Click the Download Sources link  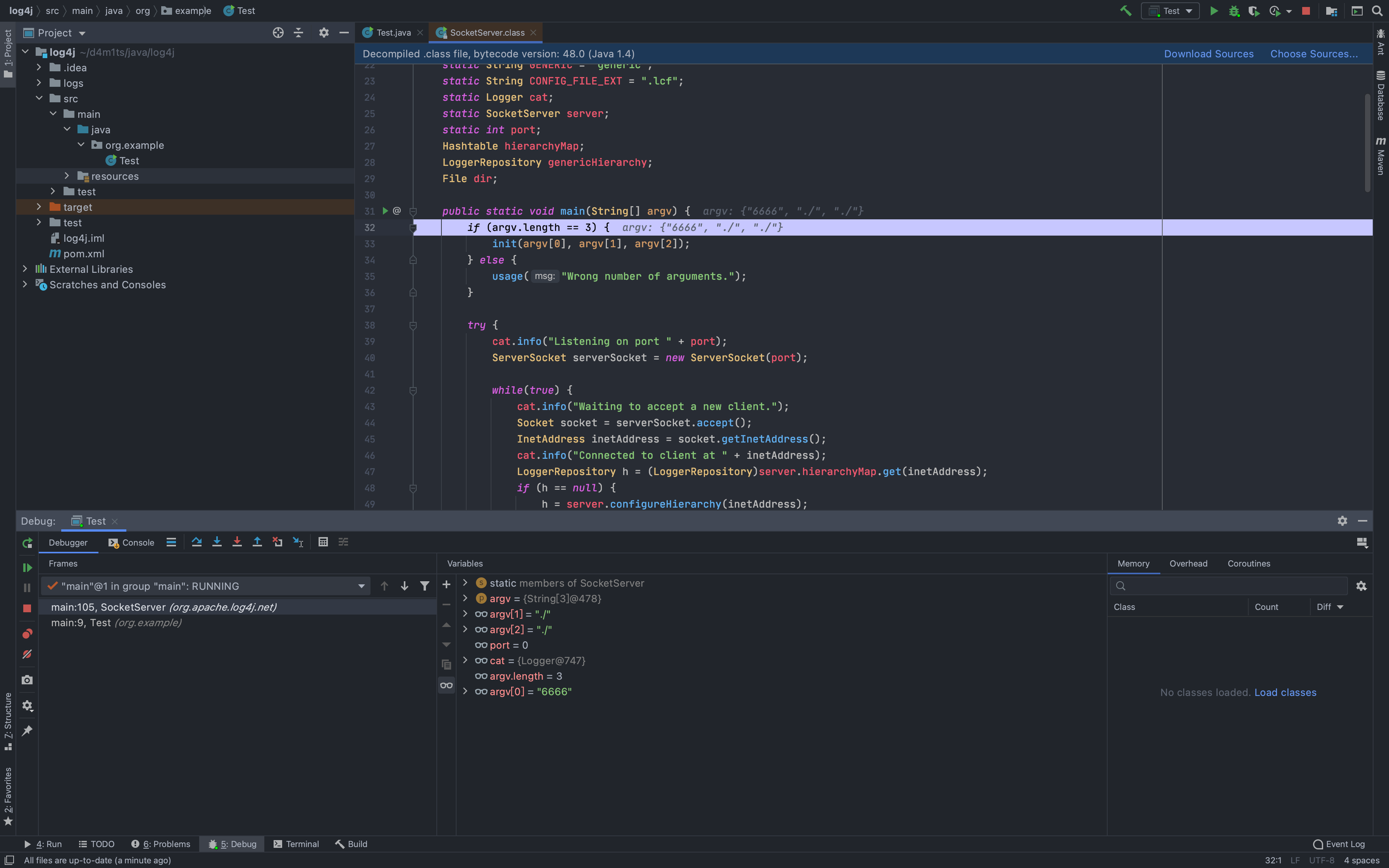[x=1208, y=54]
